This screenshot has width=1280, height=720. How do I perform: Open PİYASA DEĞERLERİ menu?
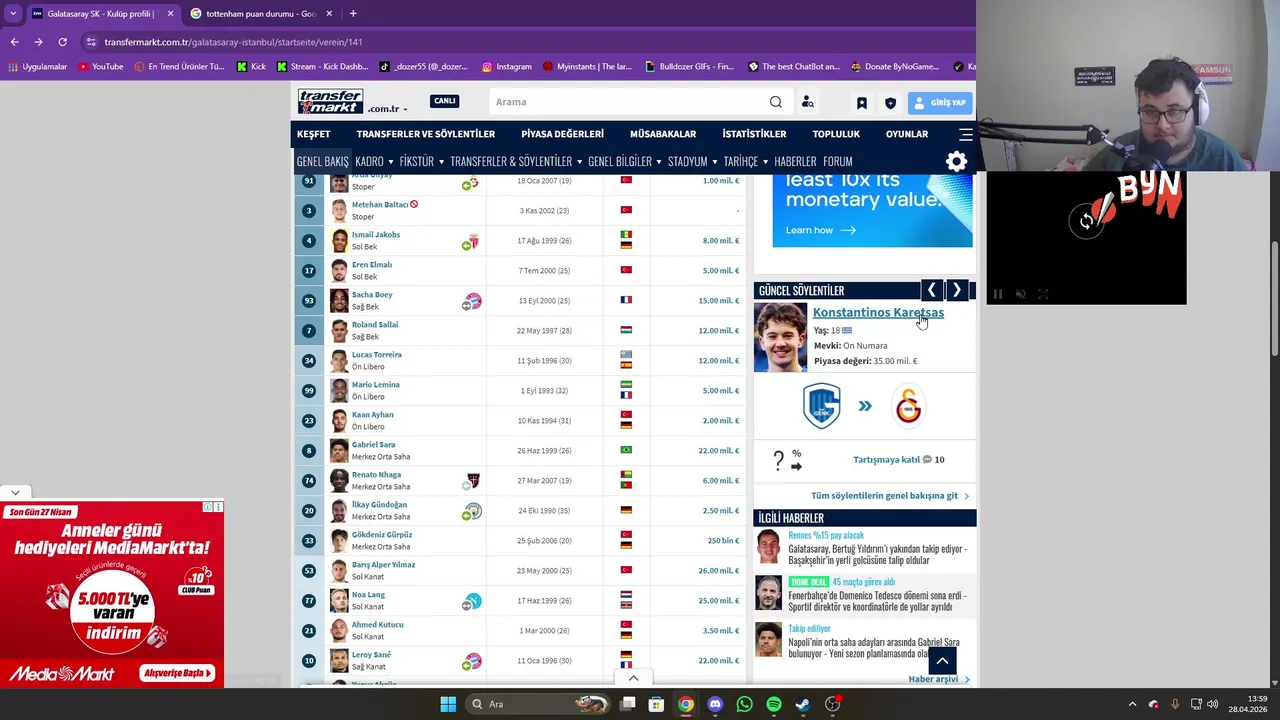[562, 134]
